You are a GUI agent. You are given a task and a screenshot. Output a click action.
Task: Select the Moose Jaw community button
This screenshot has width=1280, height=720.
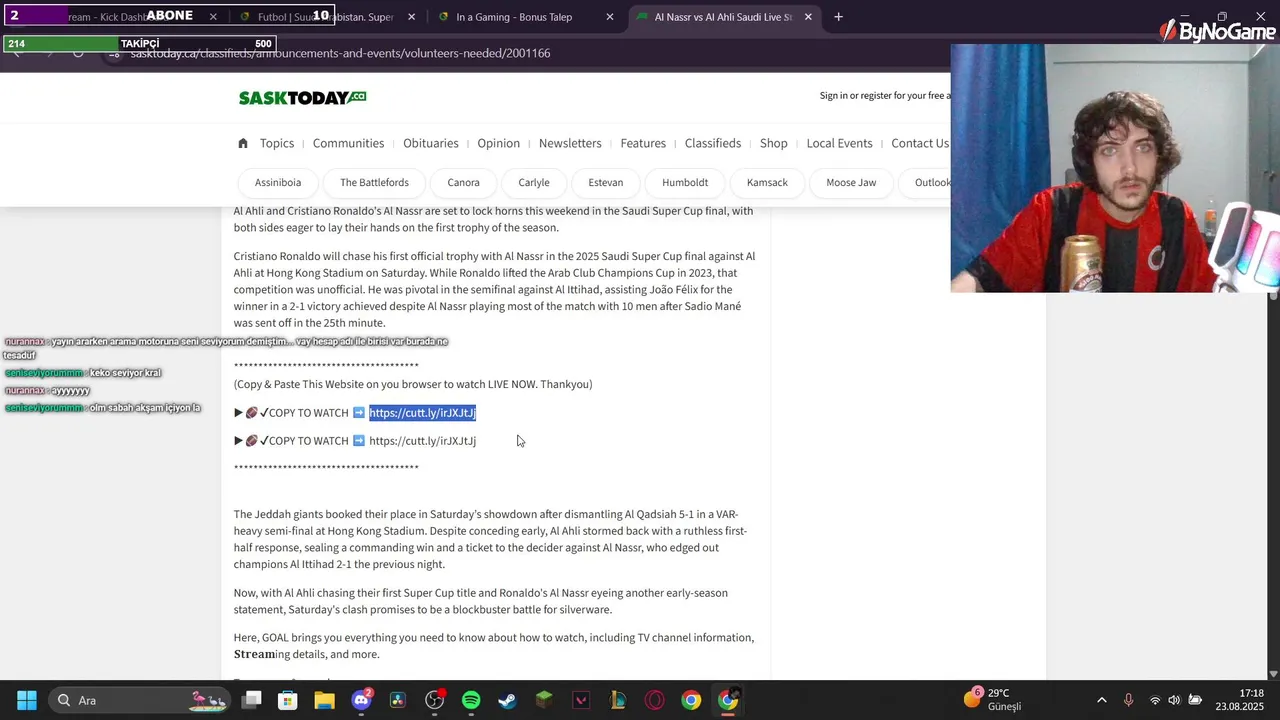click(x=851, y=182)
